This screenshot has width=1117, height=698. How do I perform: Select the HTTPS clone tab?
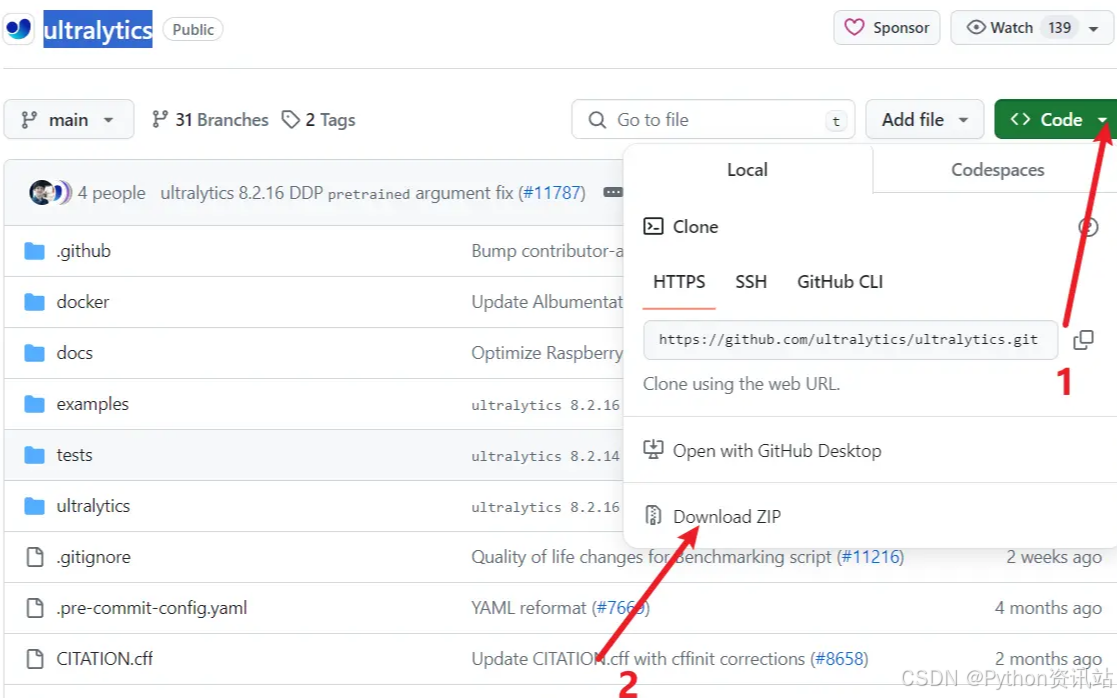(x=679, y=282)
